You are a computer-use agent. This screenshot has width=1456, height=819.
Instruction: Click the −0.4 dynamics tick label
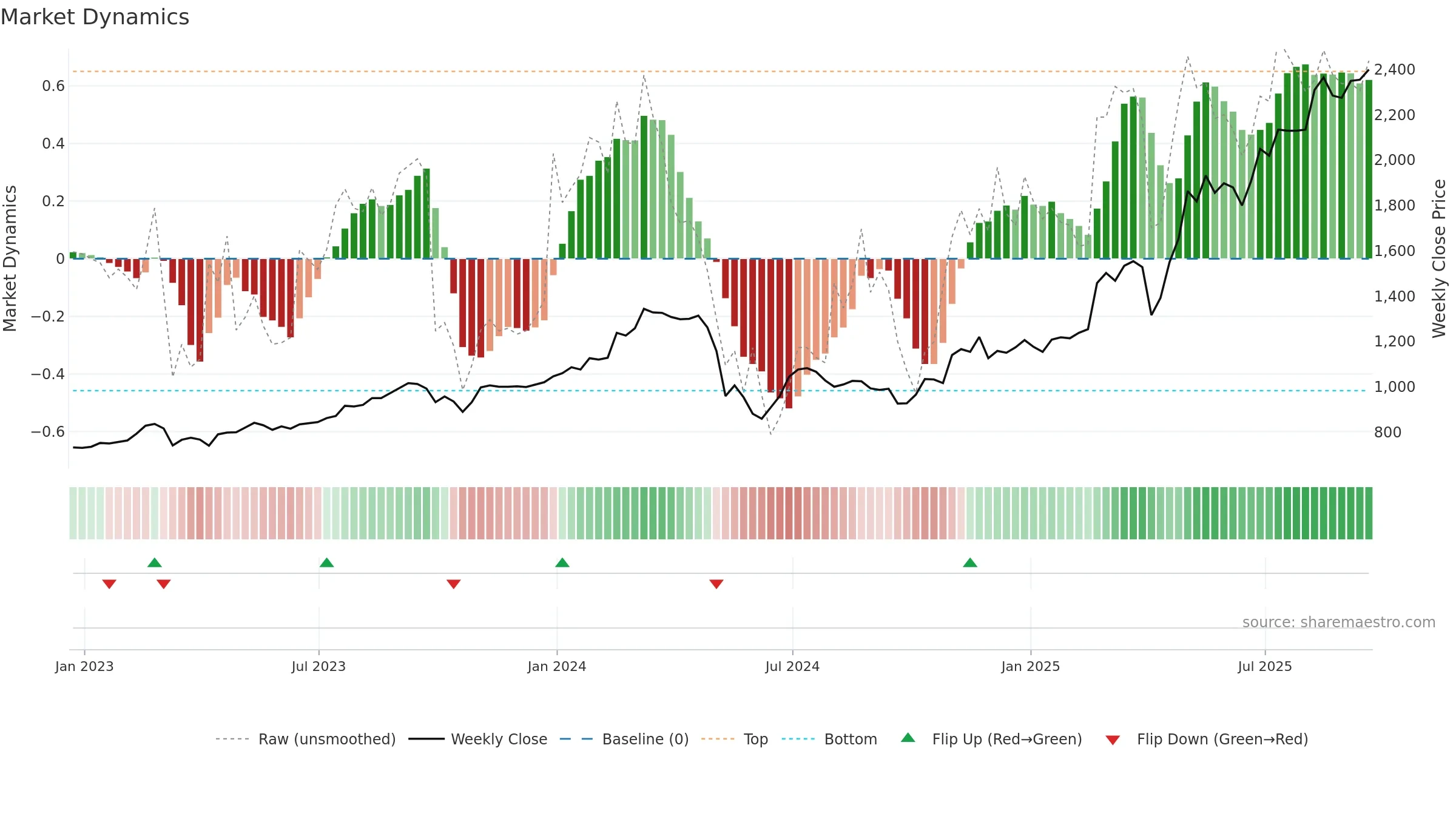click(x=47, y=374)
